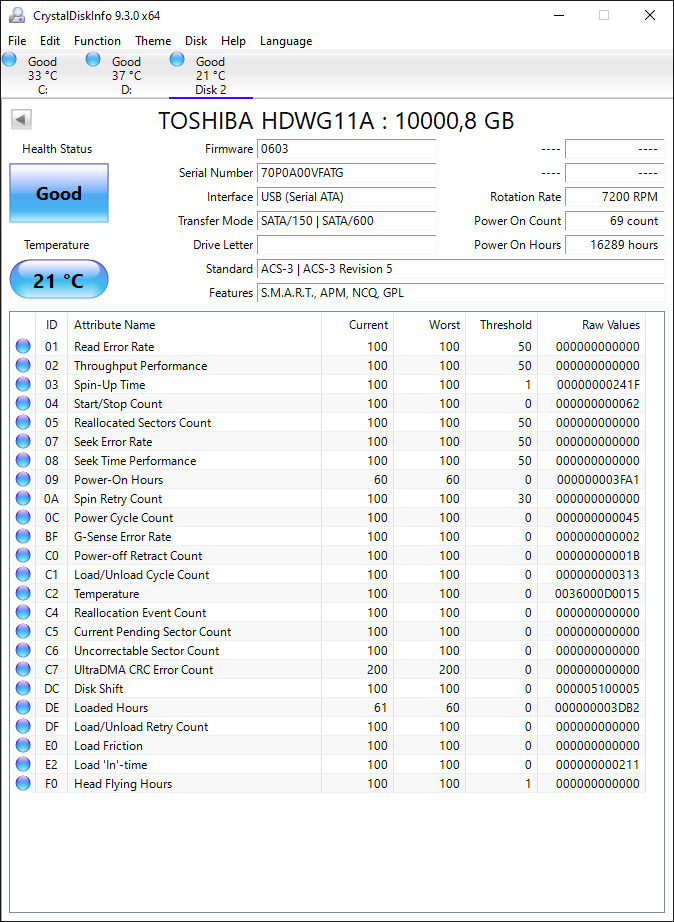Click the Raw Values column header
The height and width of the screenshot is (922, 674).
pos(591,325)
